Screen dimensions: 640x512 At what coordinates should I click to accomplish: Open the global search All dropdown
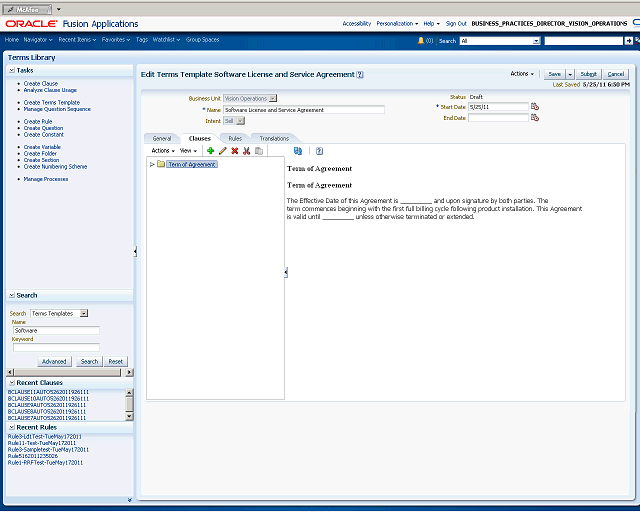coord(536,41)
